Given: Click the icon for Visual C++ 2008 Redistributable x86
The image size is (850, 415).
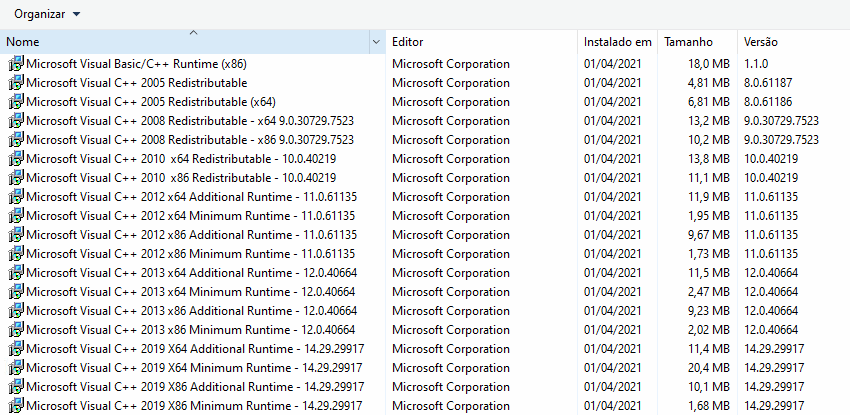Looking at the screenshot, I should coord(17,140).
